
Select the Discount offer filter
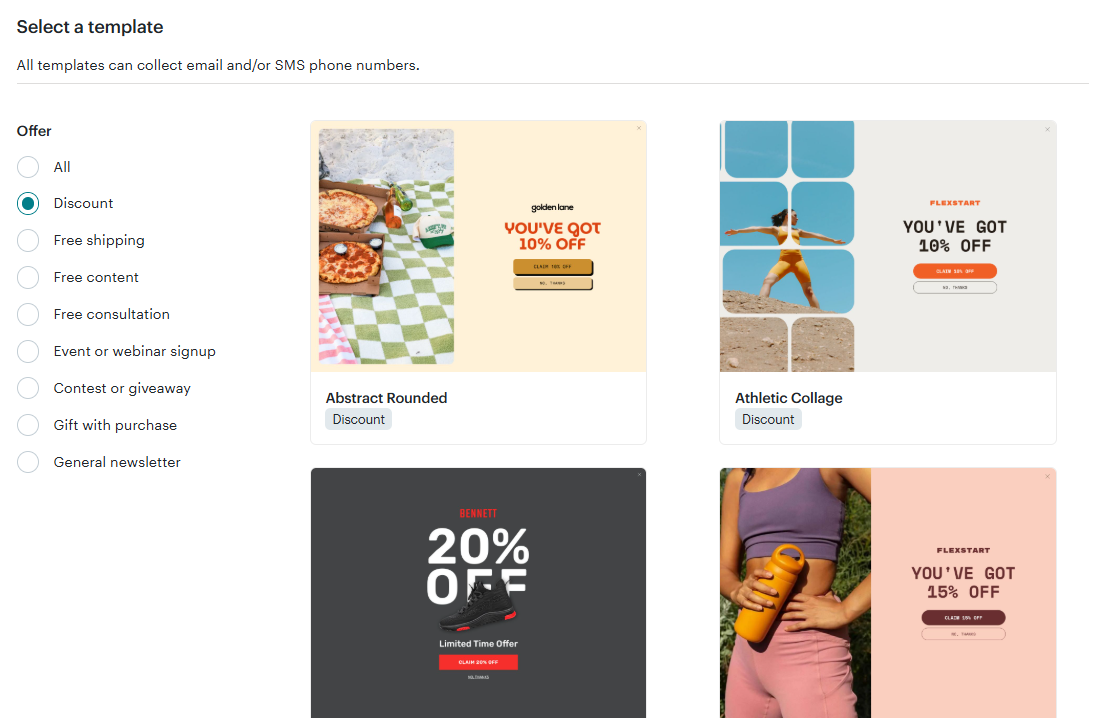coord(28,203)
